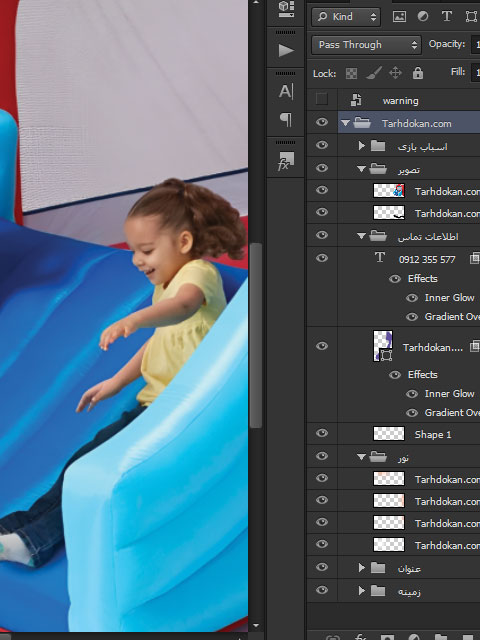
Task: Click Shape 1 layer thumbnail
Action: [x=389, y=433]
